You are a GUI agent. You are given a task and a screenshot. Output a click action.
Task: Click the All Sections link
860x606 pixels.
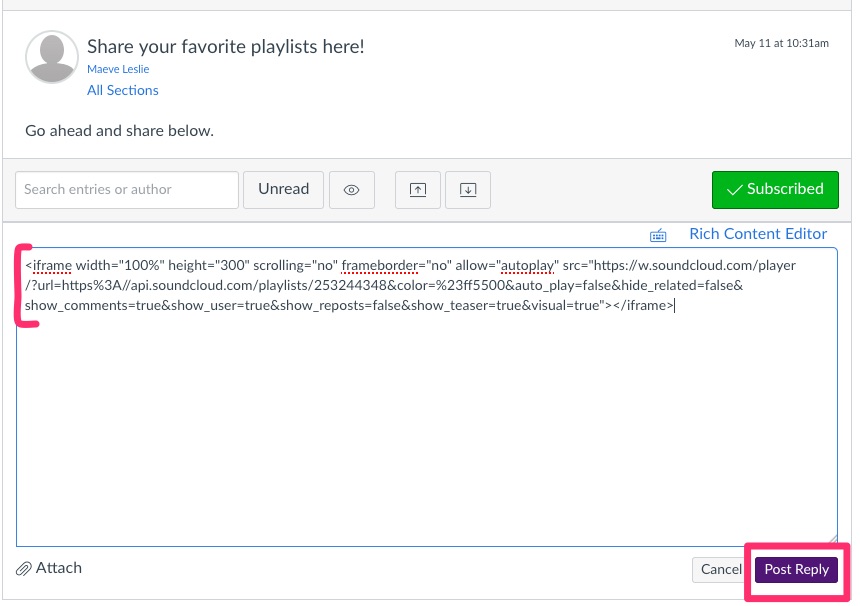click(x=123, y=90)
